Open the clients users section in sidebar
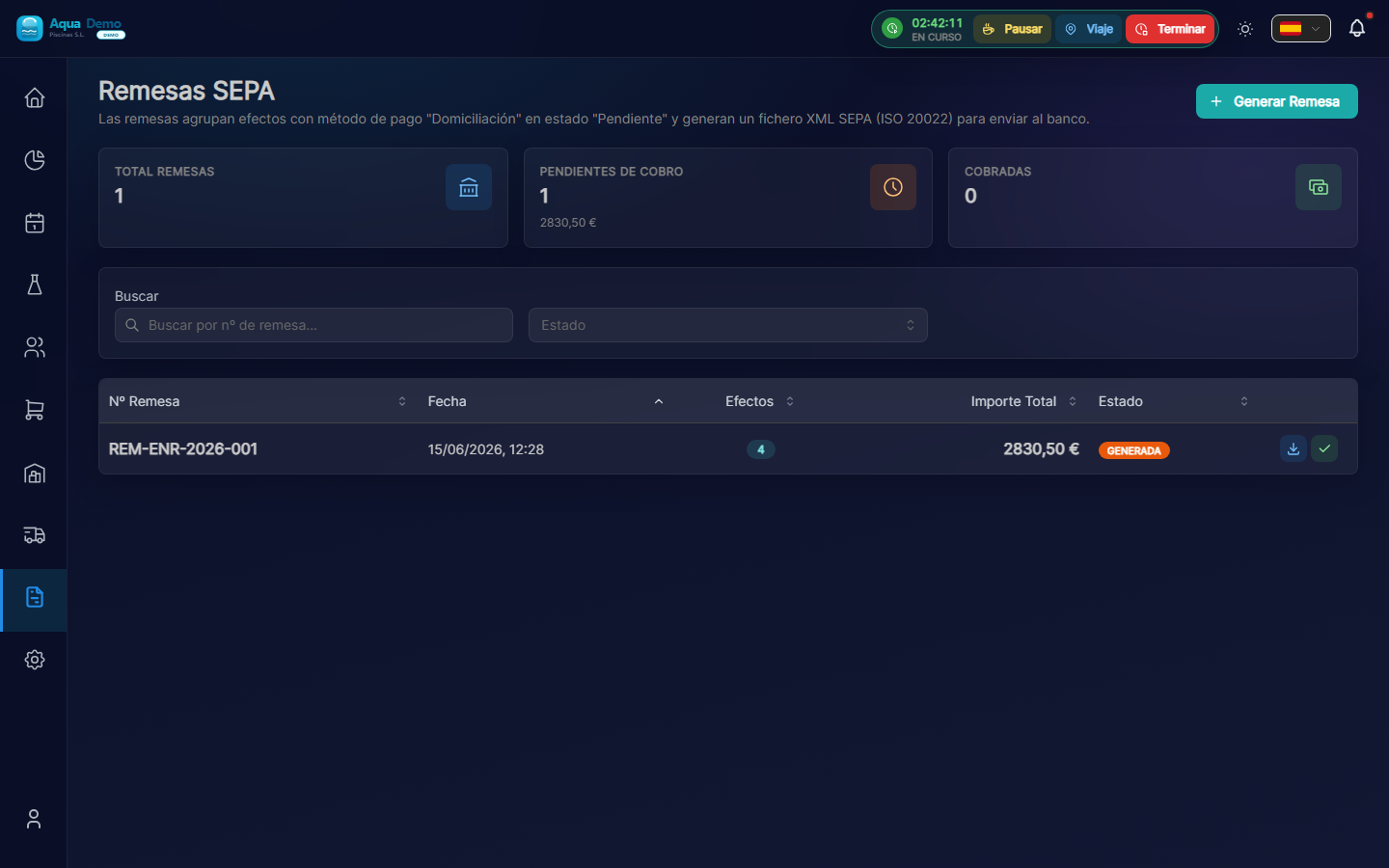The width and height of the screenshot is (1389, 868). [35, 347]
